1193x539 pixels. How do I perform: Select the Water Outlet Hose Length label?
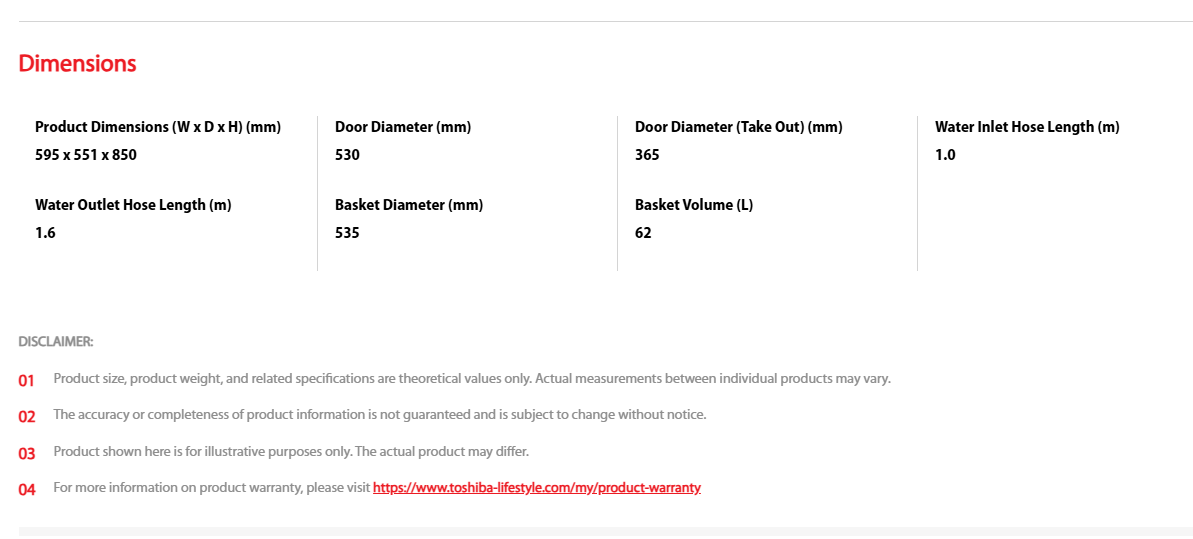coord(133,206)
